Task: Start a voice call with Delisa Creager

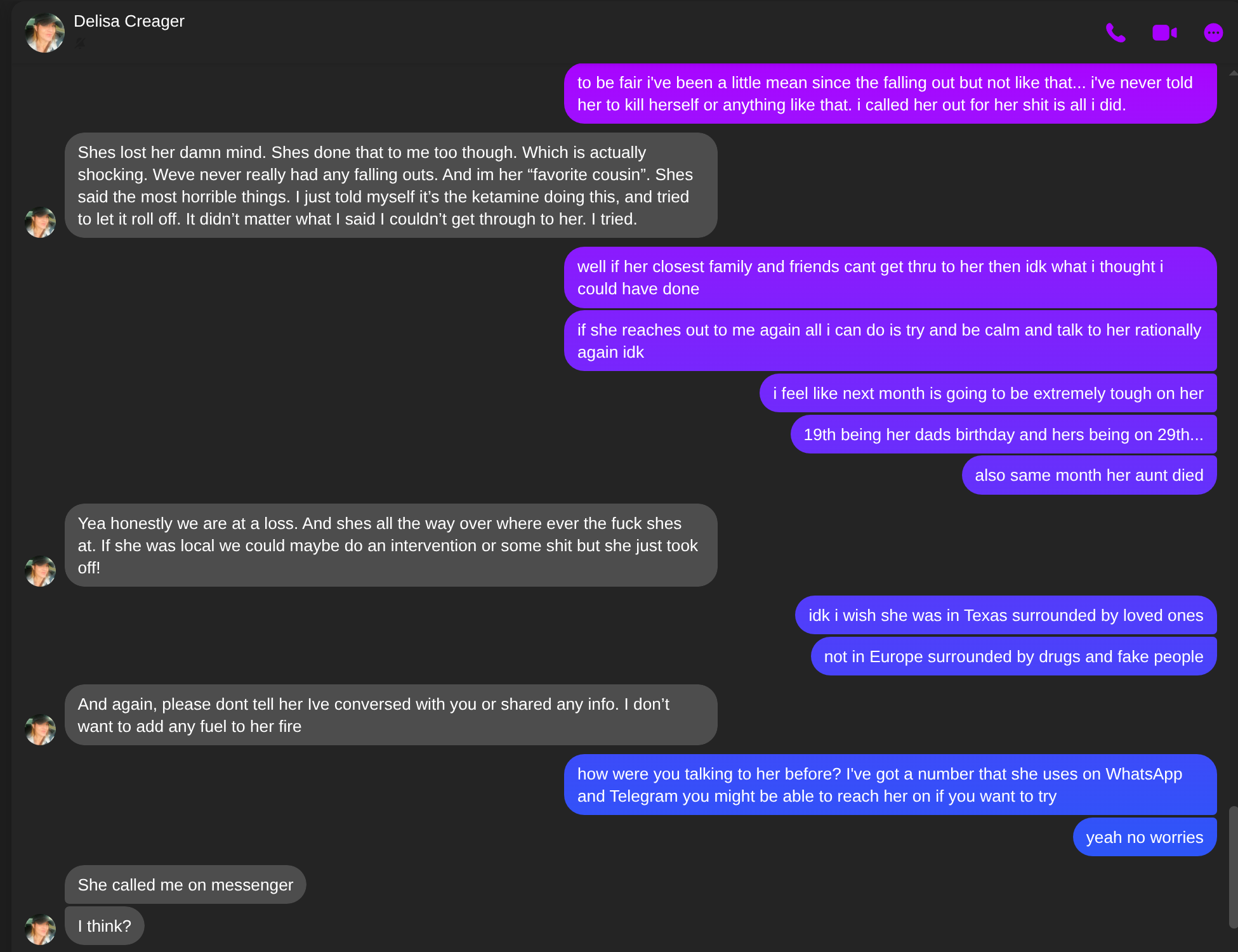Action: point(1115,32)
